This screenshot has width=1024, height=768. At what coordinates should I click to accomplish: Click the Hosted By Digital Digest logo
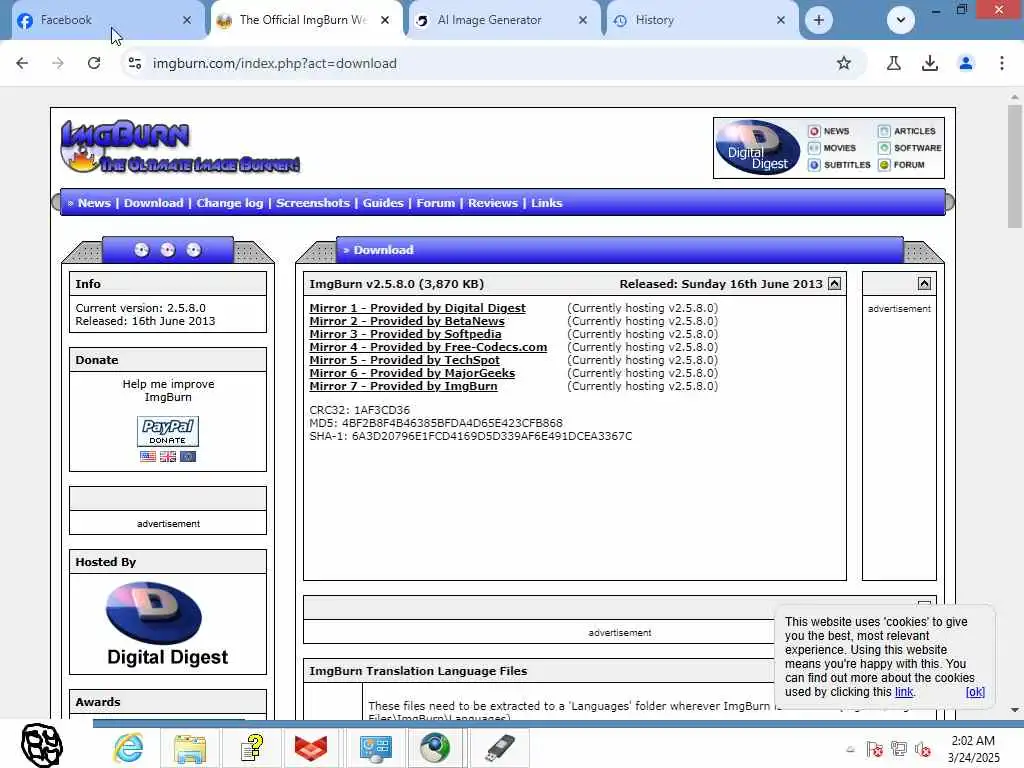(x=168, y=624)
